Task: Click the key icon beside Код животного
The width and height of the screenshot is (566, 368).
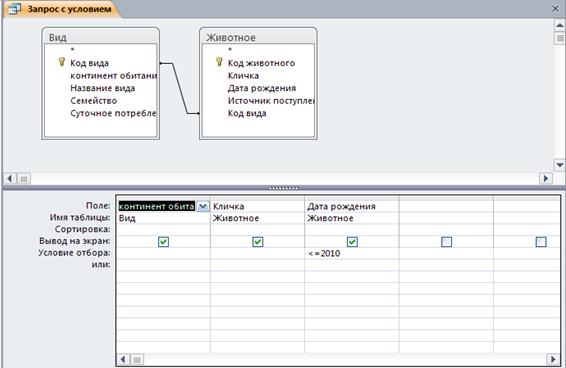Action: pyautogui.click(x=219, y=62)
